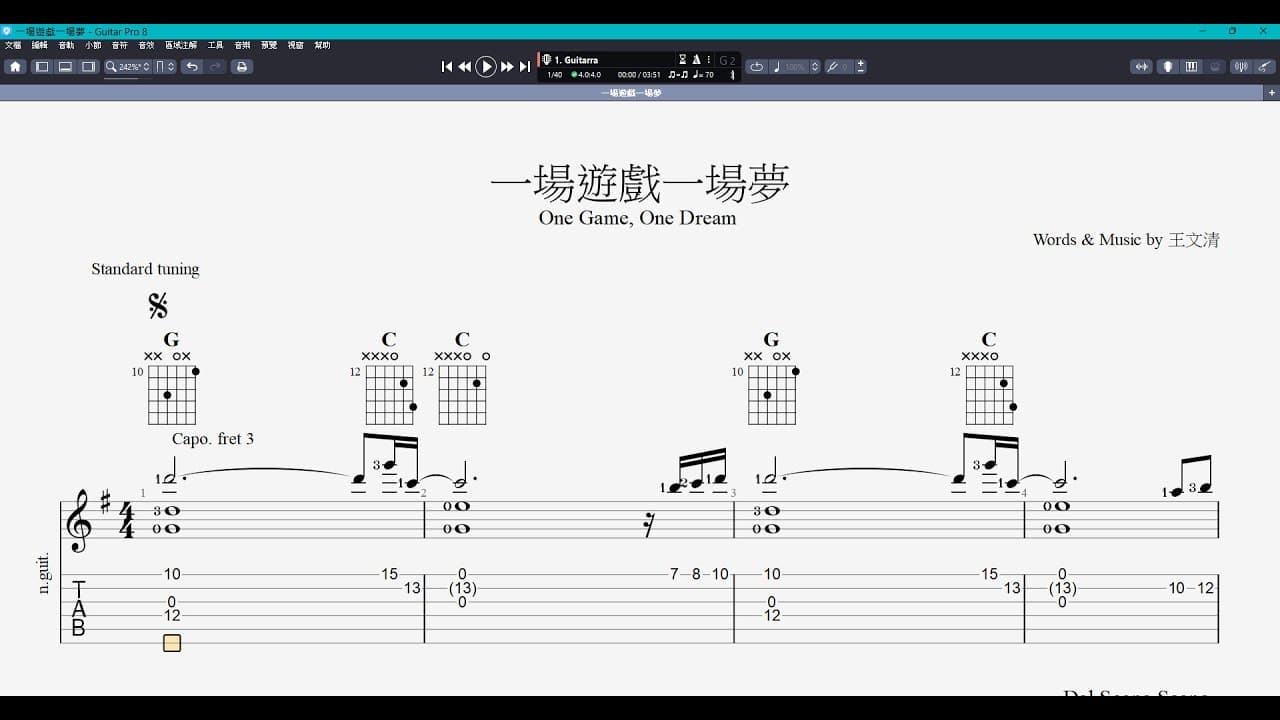Click the (13) tab note in bar 2
Image resolution: width=1280 pixels, height=720 pixels.
coord(462,588)
